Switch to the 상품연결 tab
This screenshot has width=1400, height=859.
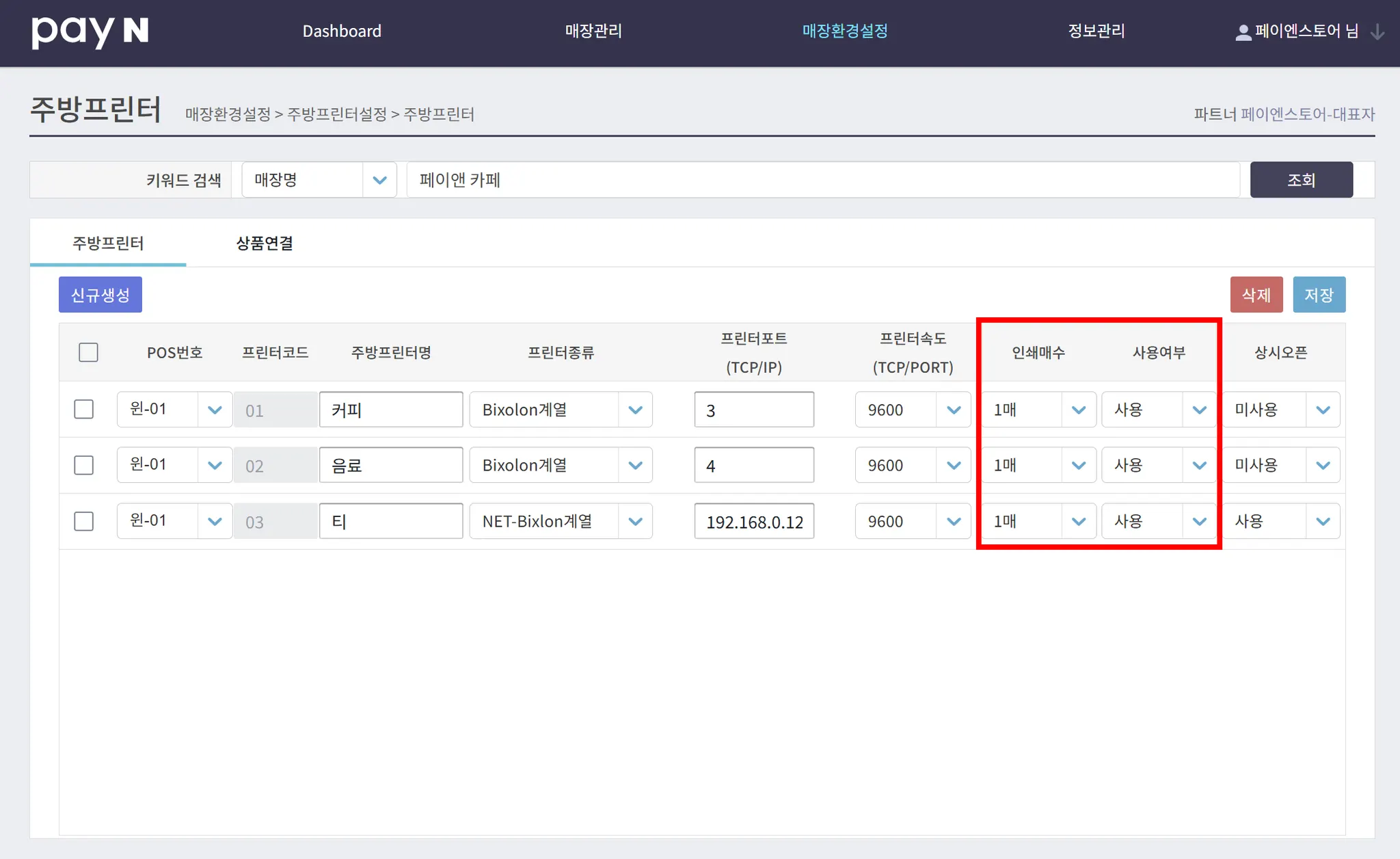tap(265, 243)
